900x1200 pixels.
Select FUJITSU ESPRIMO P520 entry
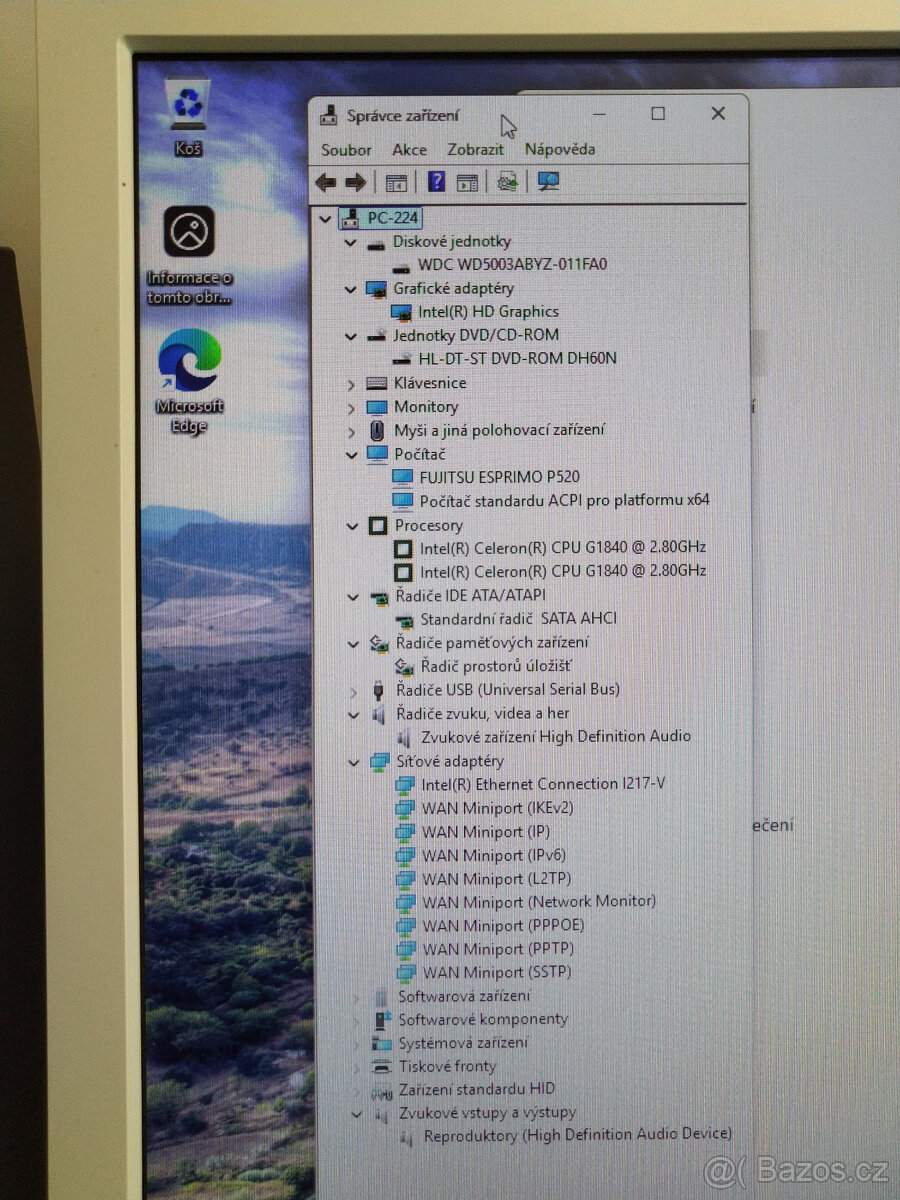point(499,477)
